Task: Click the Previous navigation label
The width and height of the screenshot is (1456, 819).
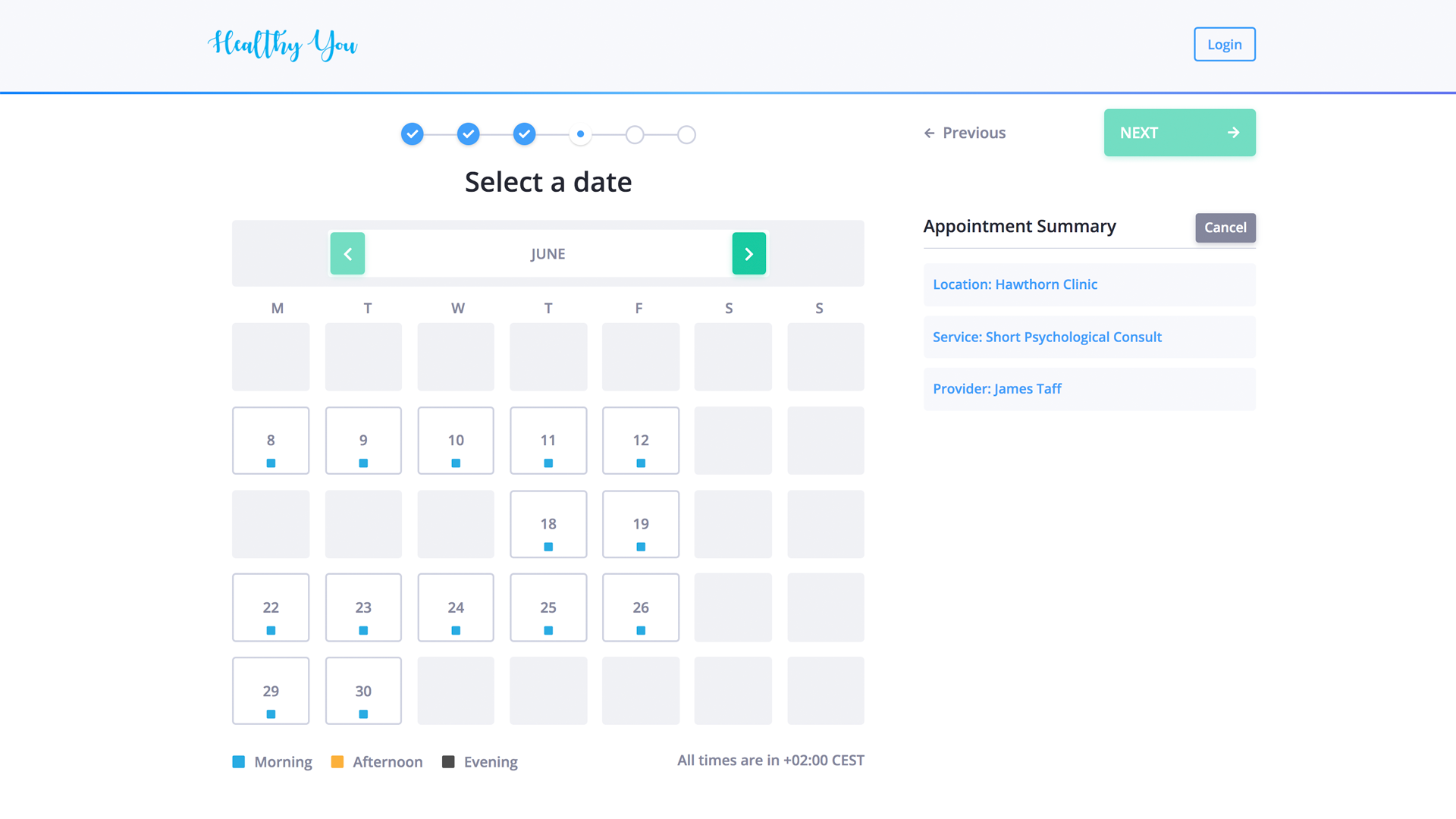Action: coord(974,132)
